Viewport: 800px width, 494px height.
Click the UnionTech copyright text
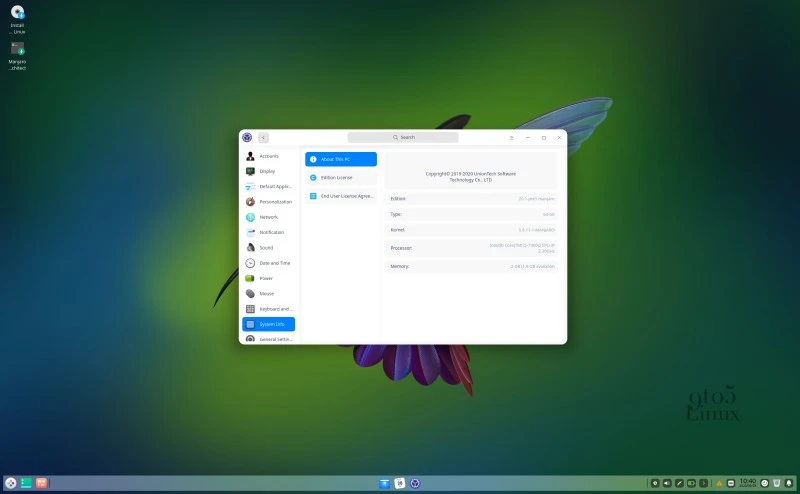click(471, 177)
